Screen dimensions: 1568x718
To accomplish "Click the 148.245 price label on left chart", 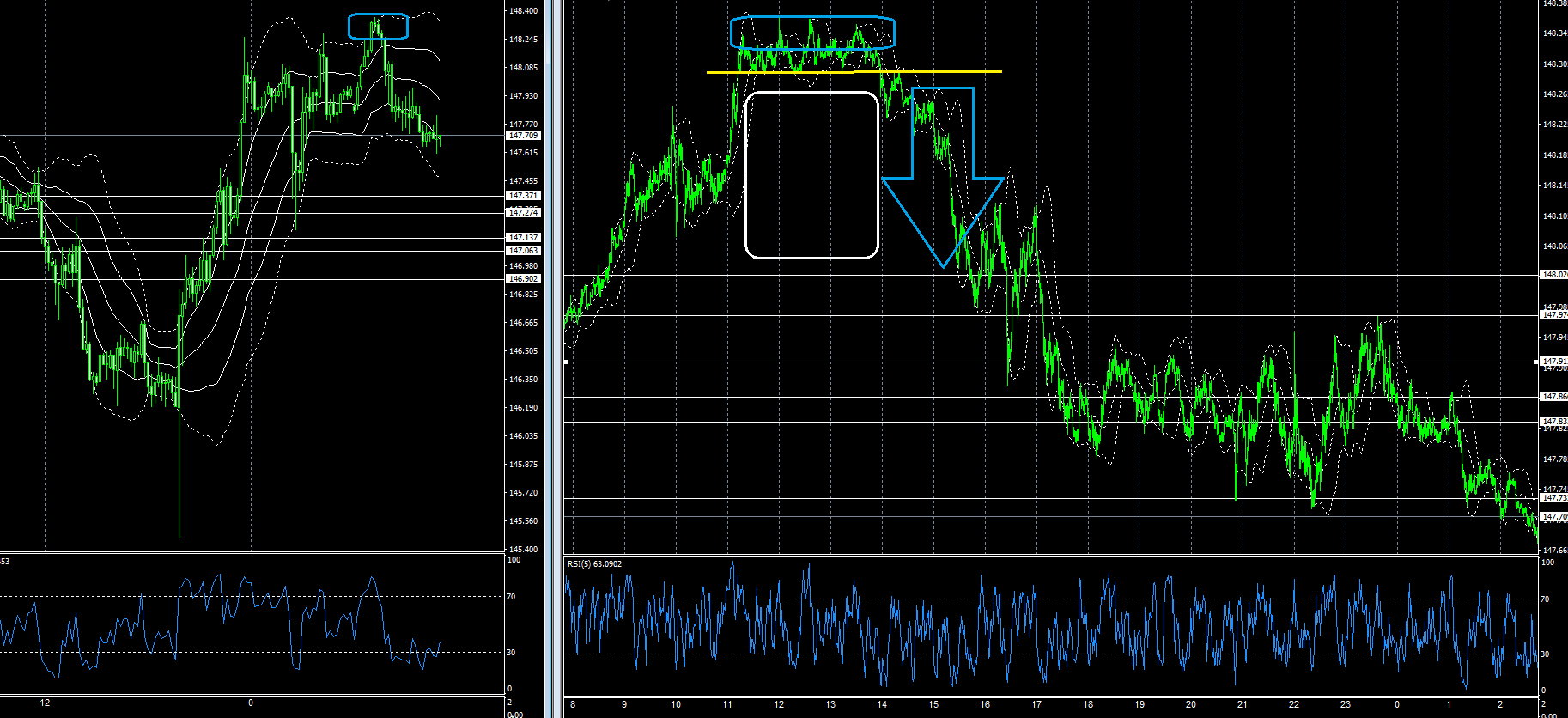I will click(x=523, y=40).
